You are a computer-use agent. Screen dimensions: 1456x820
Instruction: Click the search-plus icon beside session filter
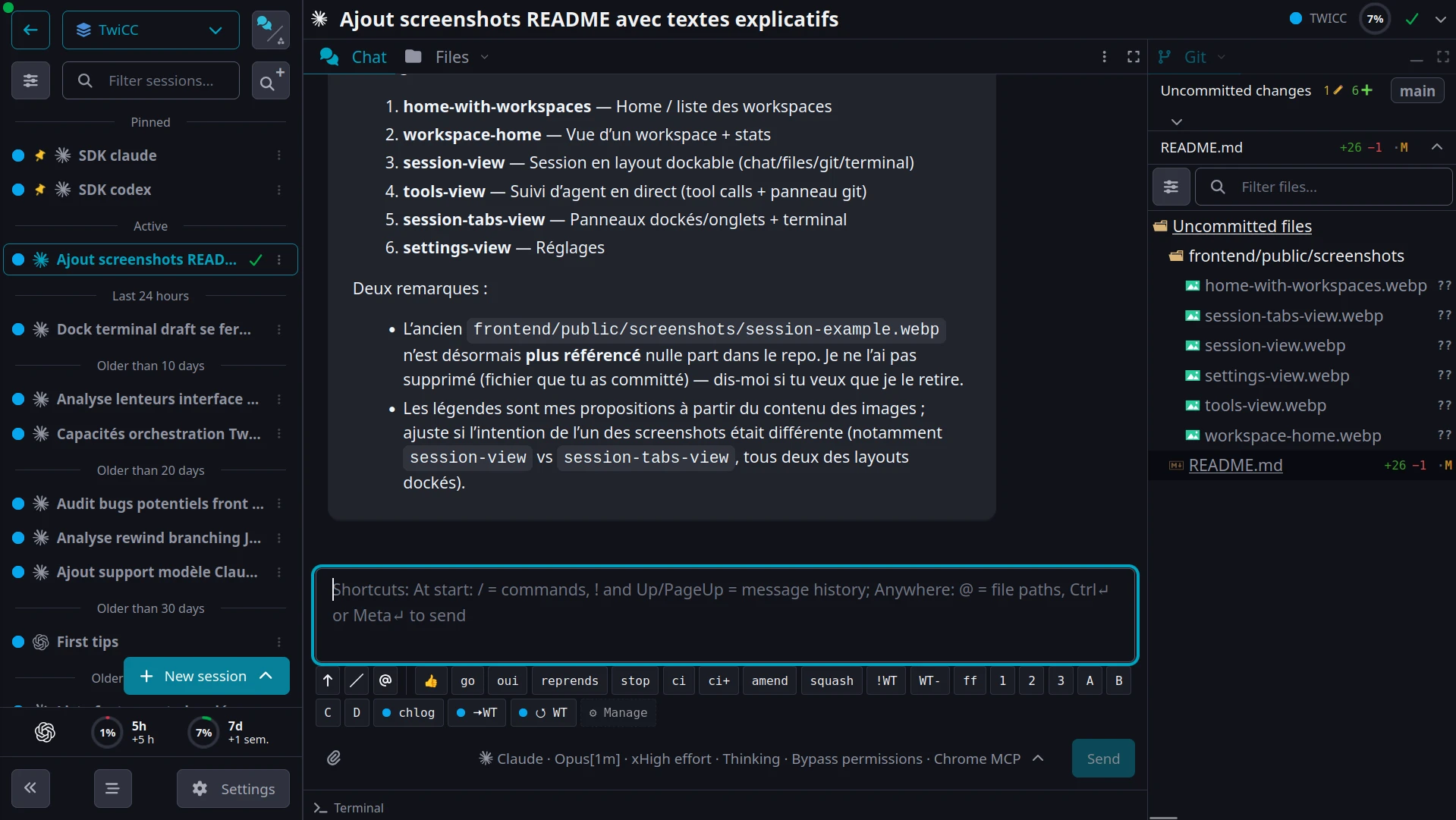[270, 80]
